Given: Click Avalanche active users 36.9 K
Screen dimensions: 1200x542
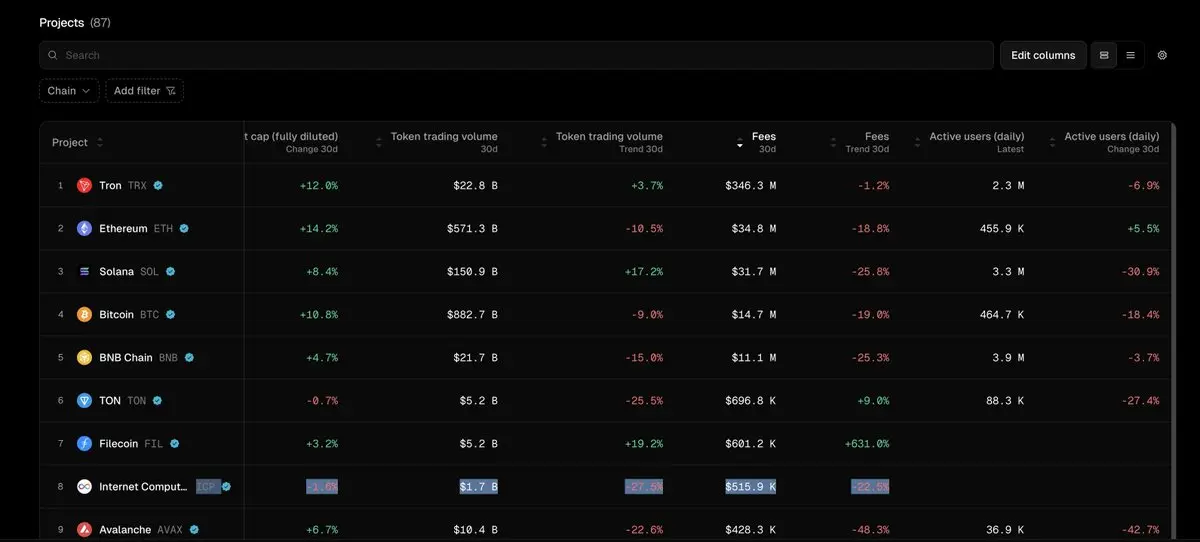Looking at the screenshot, I should click(x=1003, y=530).
